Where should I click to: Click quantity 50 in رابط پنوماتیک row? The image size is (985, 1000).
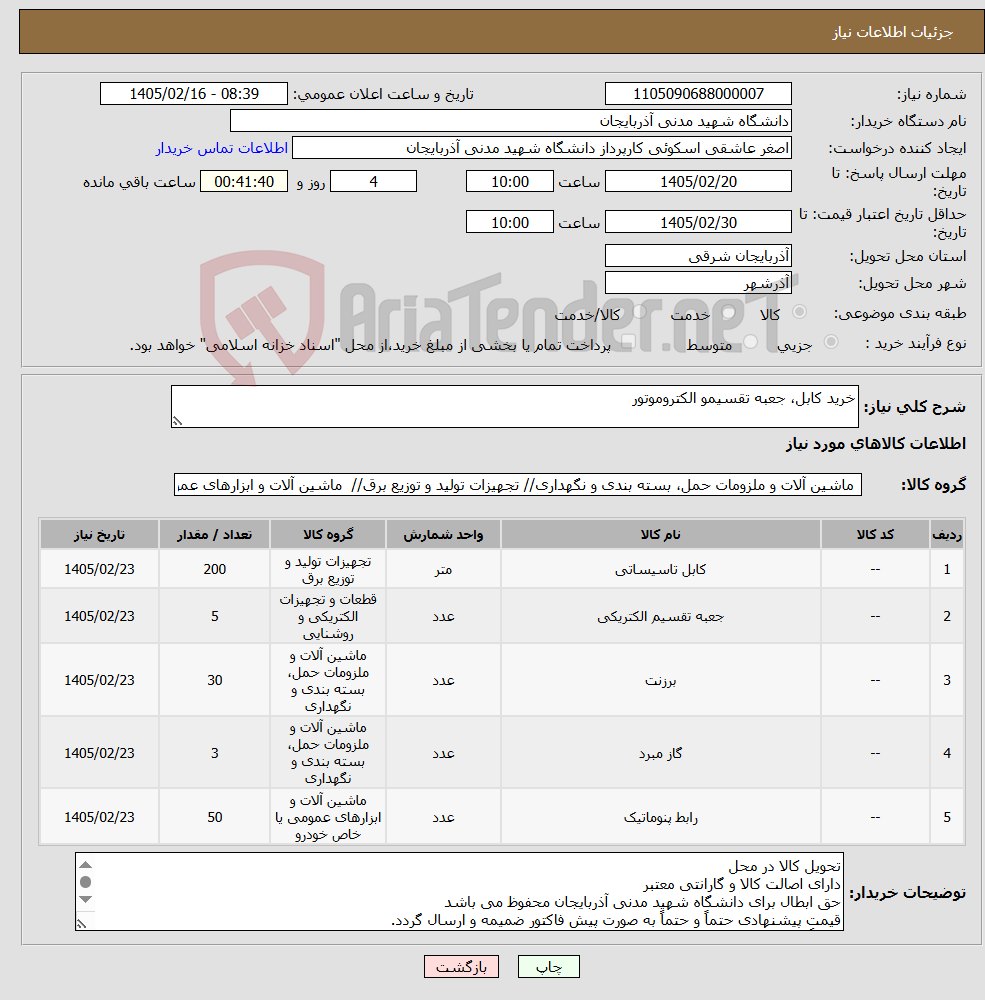[x=214, y=817]
